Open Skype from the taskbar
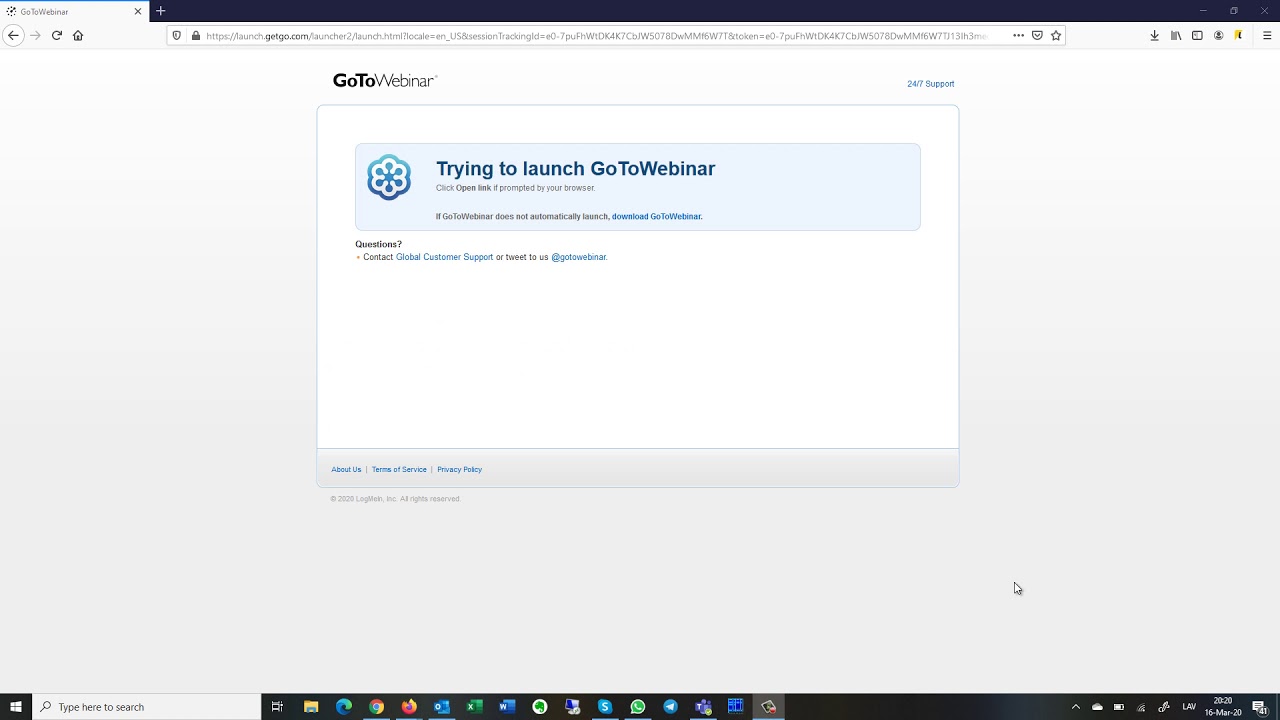 tap(605, 707)
